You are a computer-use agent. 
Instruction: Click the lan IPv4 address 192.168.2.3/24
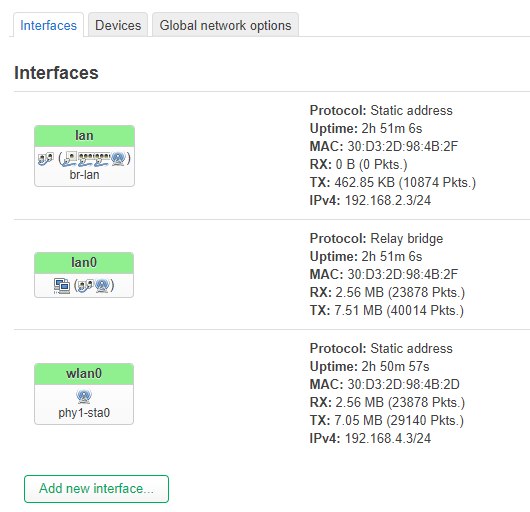388,200
